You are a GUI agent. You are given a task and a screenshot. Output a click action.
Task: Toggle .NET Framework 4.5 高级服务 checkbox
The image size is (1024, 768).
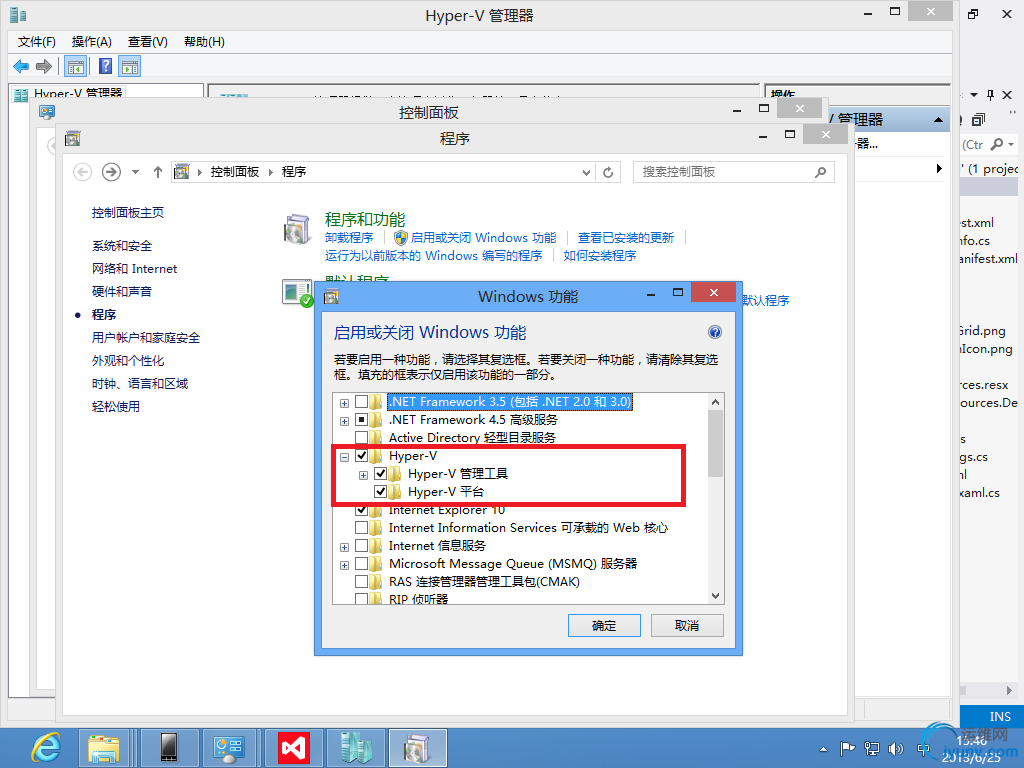coord(361,419)
